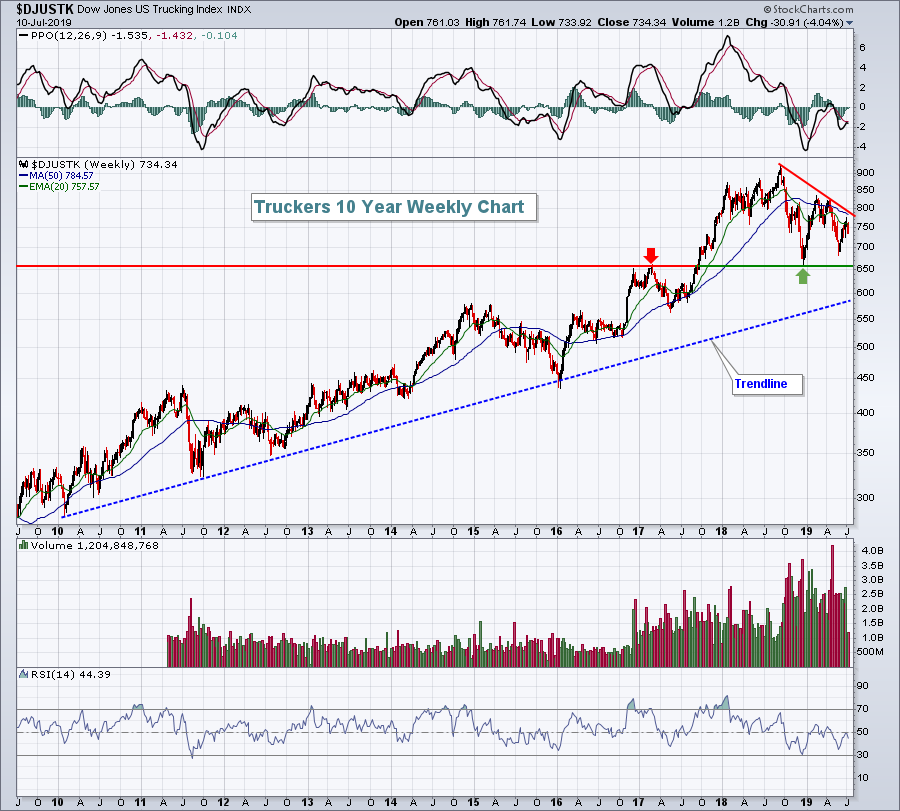
Task: Click the $DJUSTK ticker symbol in header
Action: [45, 9]
